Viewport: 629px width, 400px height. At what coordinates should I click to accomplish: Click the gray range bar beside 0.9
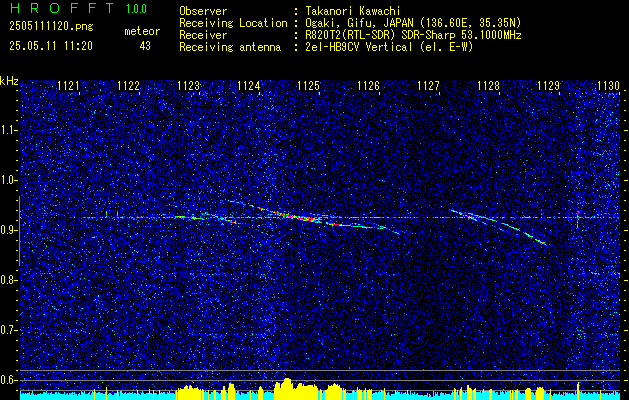pyautogui.click(x=19, y=231)
